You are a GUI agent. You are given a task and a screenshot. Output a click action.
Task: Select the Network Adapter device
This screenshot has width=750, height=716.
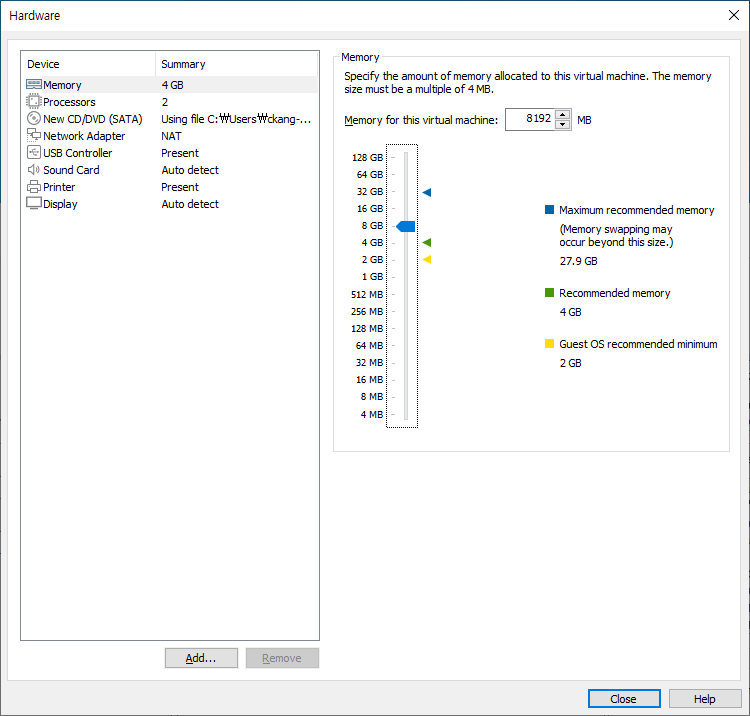tap(171, 136)
